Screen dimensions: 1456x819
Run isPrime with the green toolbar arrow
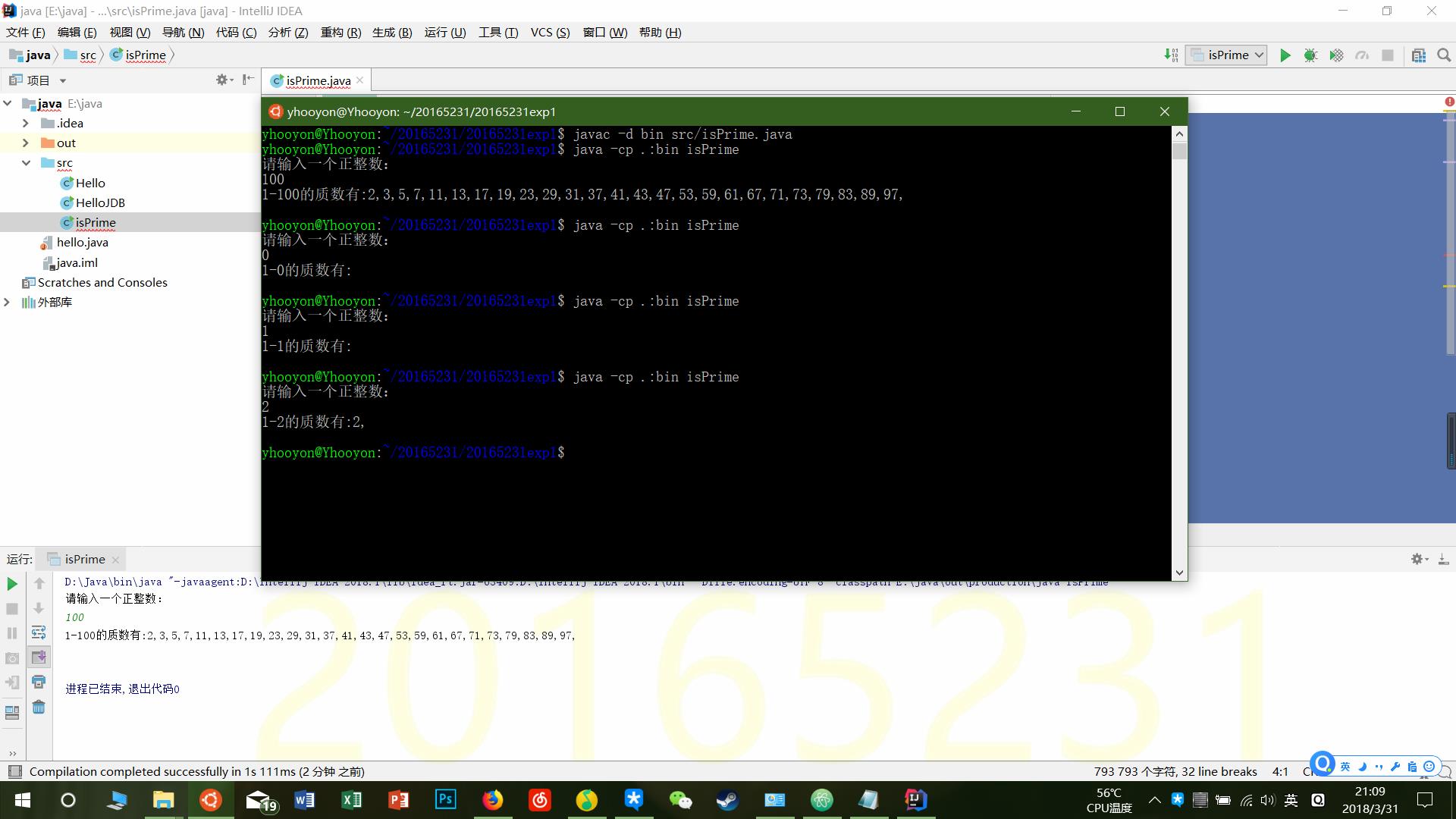[1285, 55]
